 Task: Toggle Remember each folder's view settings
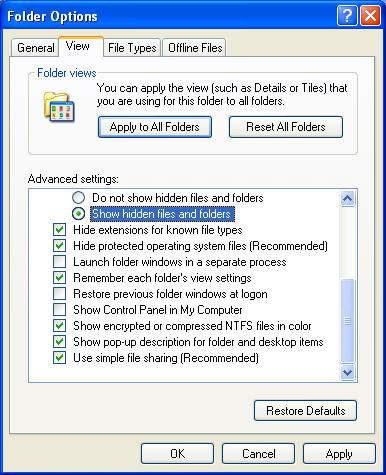59,278
